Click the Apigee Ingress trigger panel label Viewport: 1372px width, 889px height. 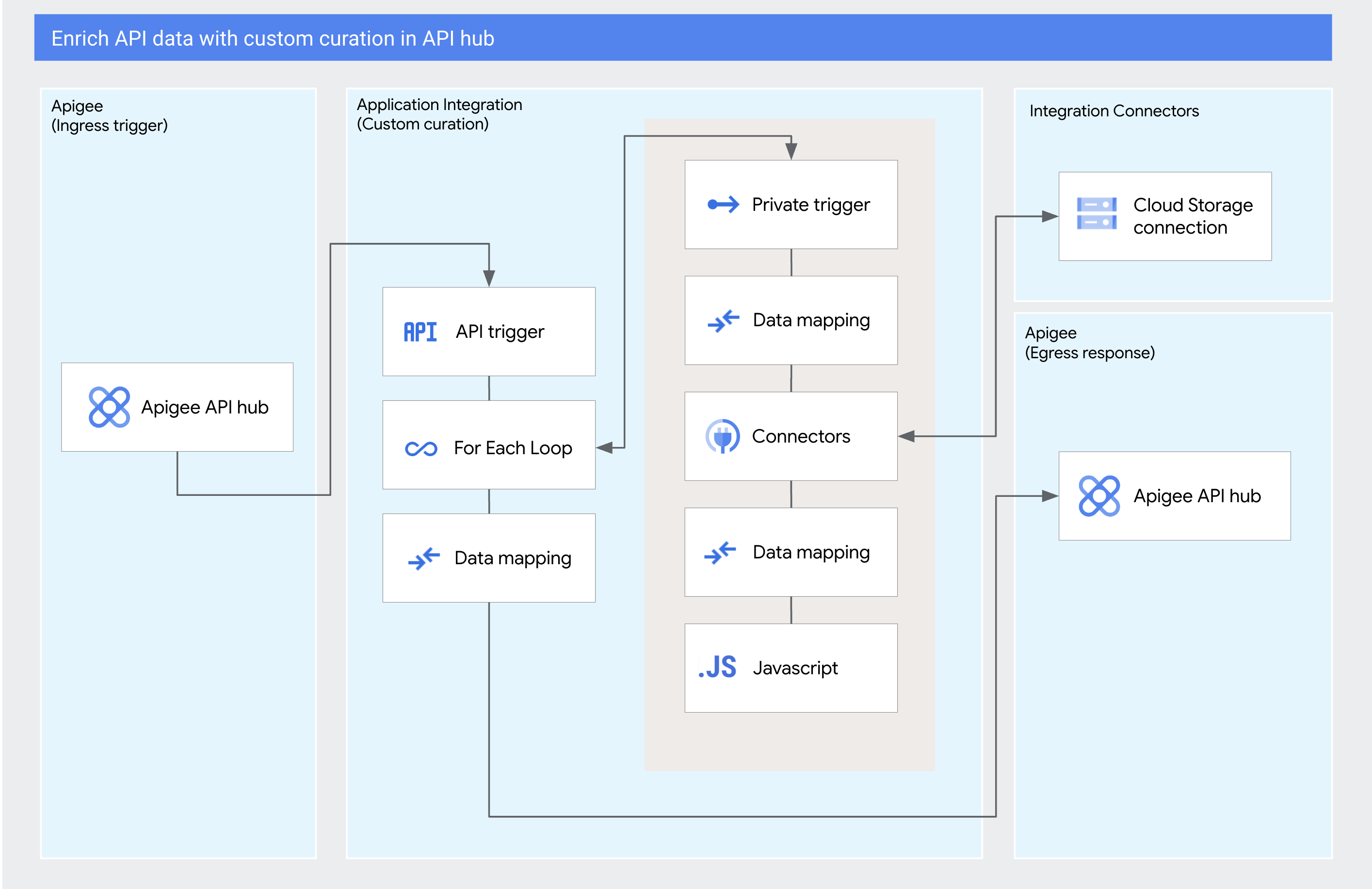point(110,115)
